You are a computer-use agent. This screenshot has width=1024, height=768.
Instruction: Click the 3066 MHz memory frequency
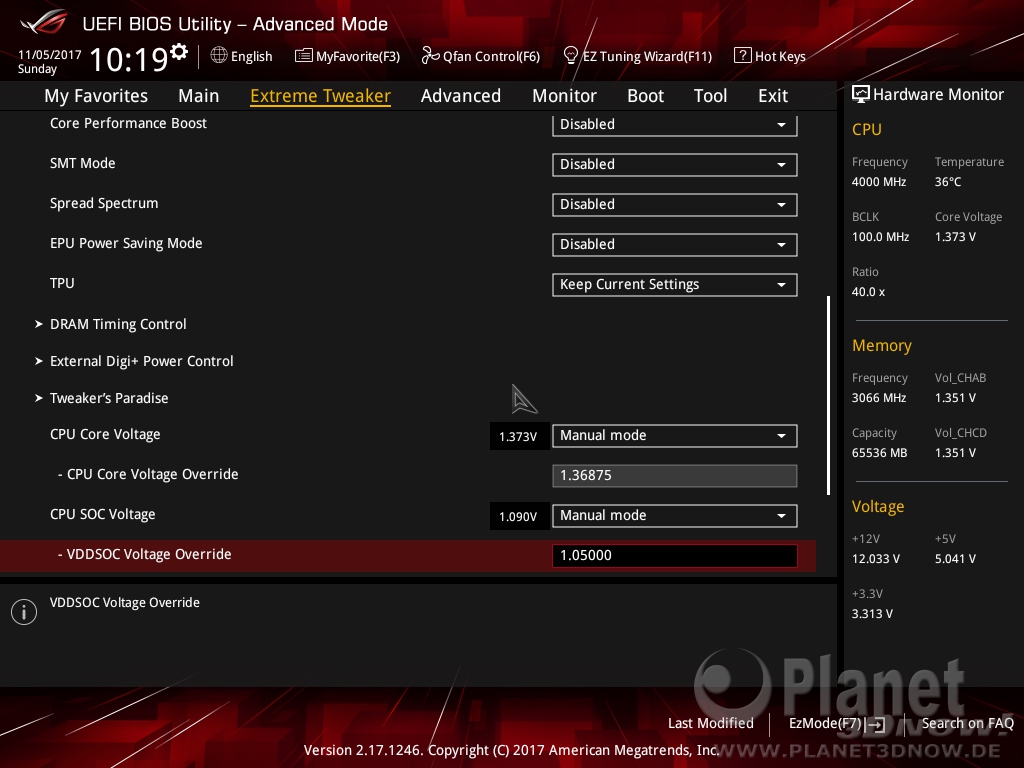[x=879, y=398]
